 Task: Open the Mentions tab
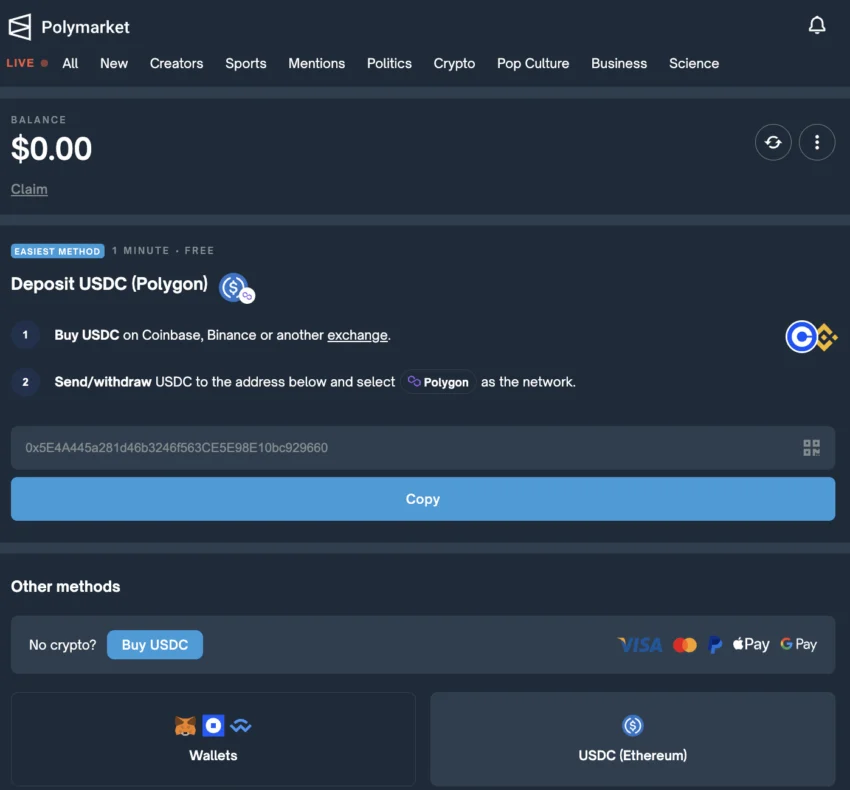(x=317, y=63)
